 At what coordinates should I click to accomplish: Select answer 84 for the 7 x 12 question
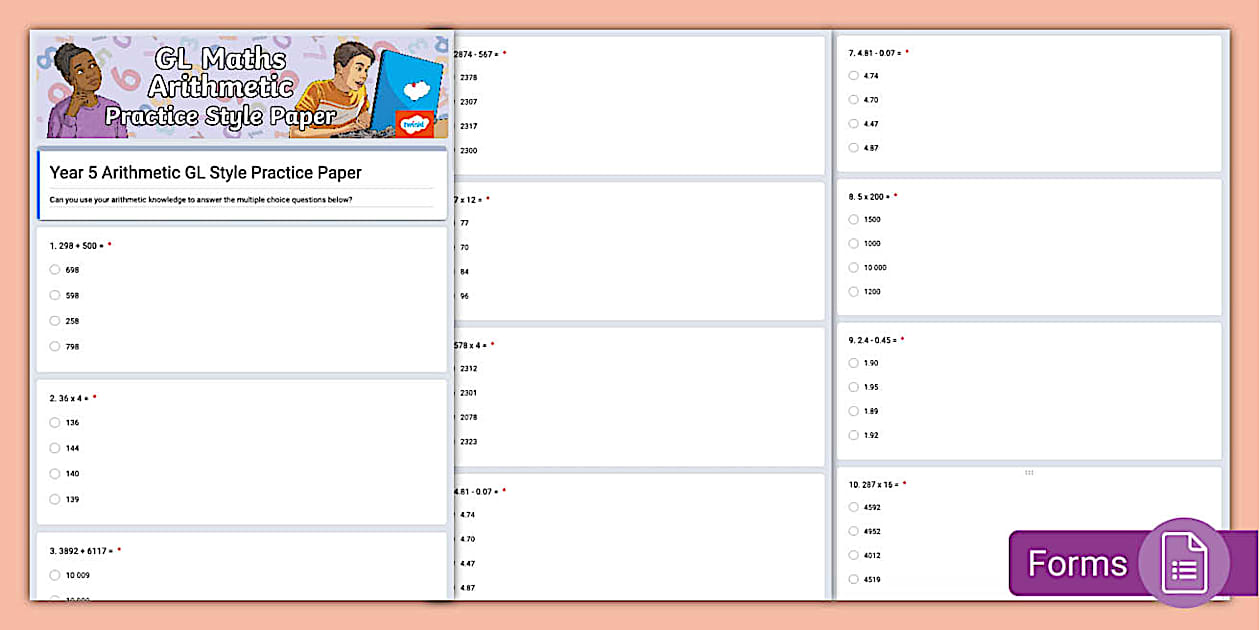tap(463, 270)
